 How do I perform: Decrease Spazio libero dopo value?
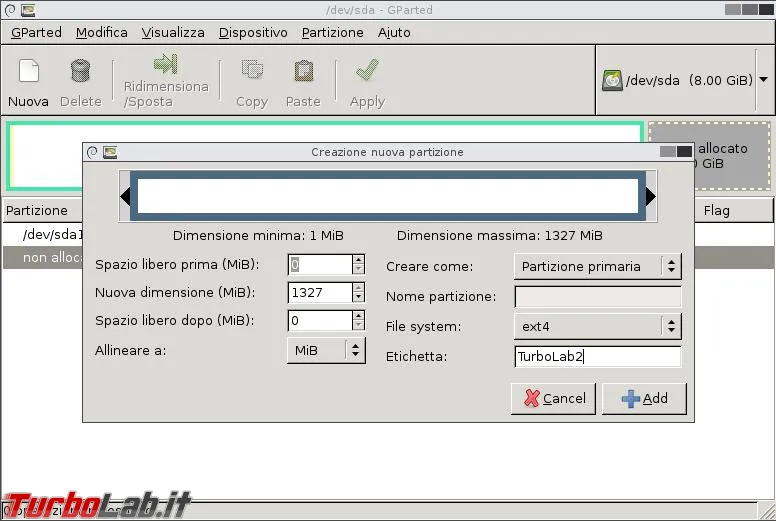pos(358,326)
